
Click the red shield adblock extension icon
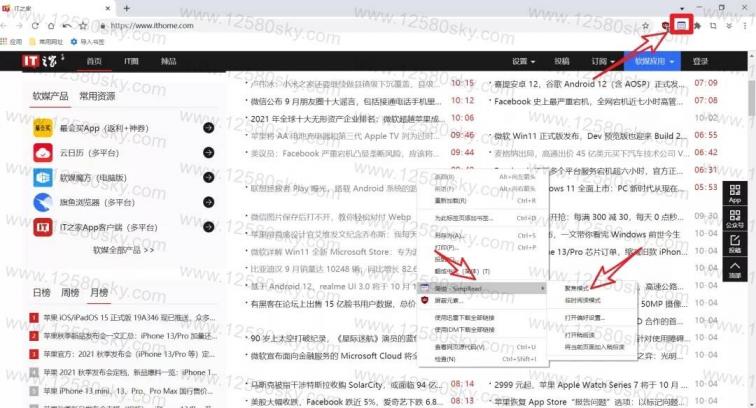tap(665, 26)
